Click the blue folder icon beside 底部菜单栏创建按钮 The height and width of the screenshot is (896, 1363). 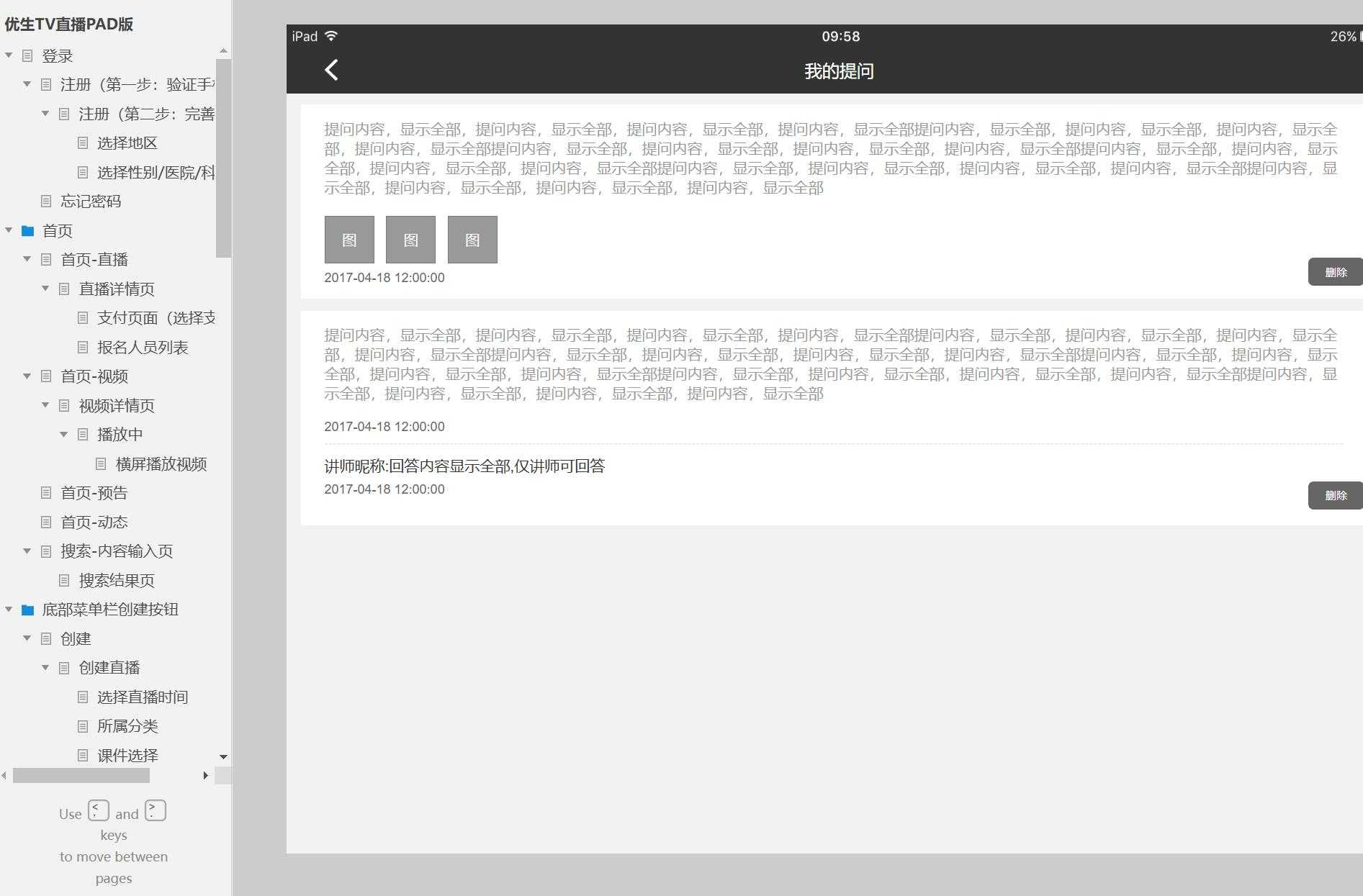coord(28,610)
